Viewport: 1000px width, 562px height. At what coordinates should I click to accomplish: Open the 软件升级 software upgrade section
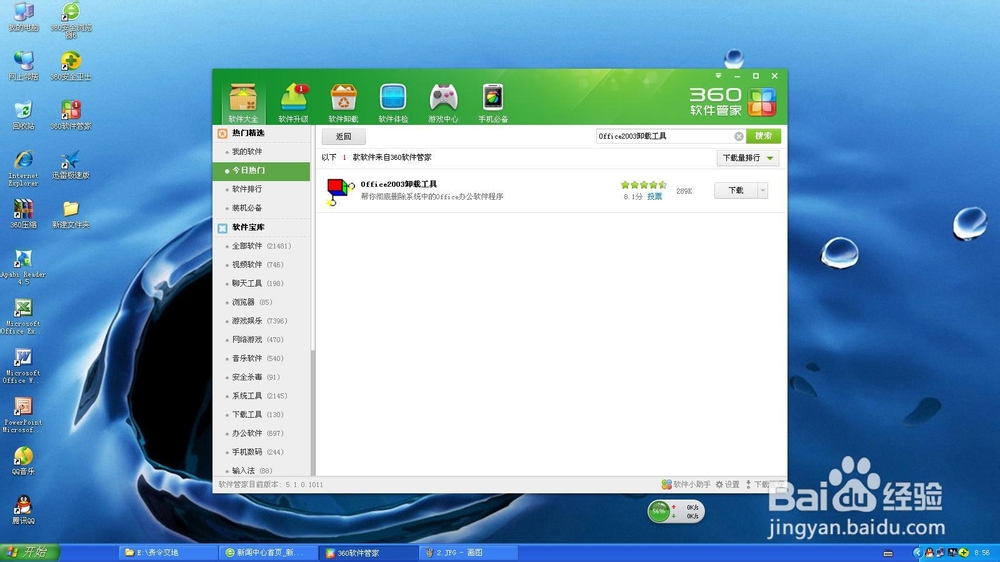click(293, 102)
